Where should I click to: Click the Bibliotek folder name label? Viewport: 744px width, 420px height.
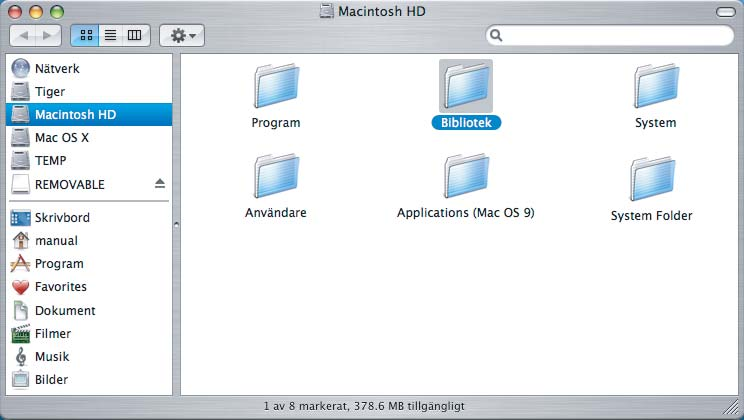tap(466, 122)
